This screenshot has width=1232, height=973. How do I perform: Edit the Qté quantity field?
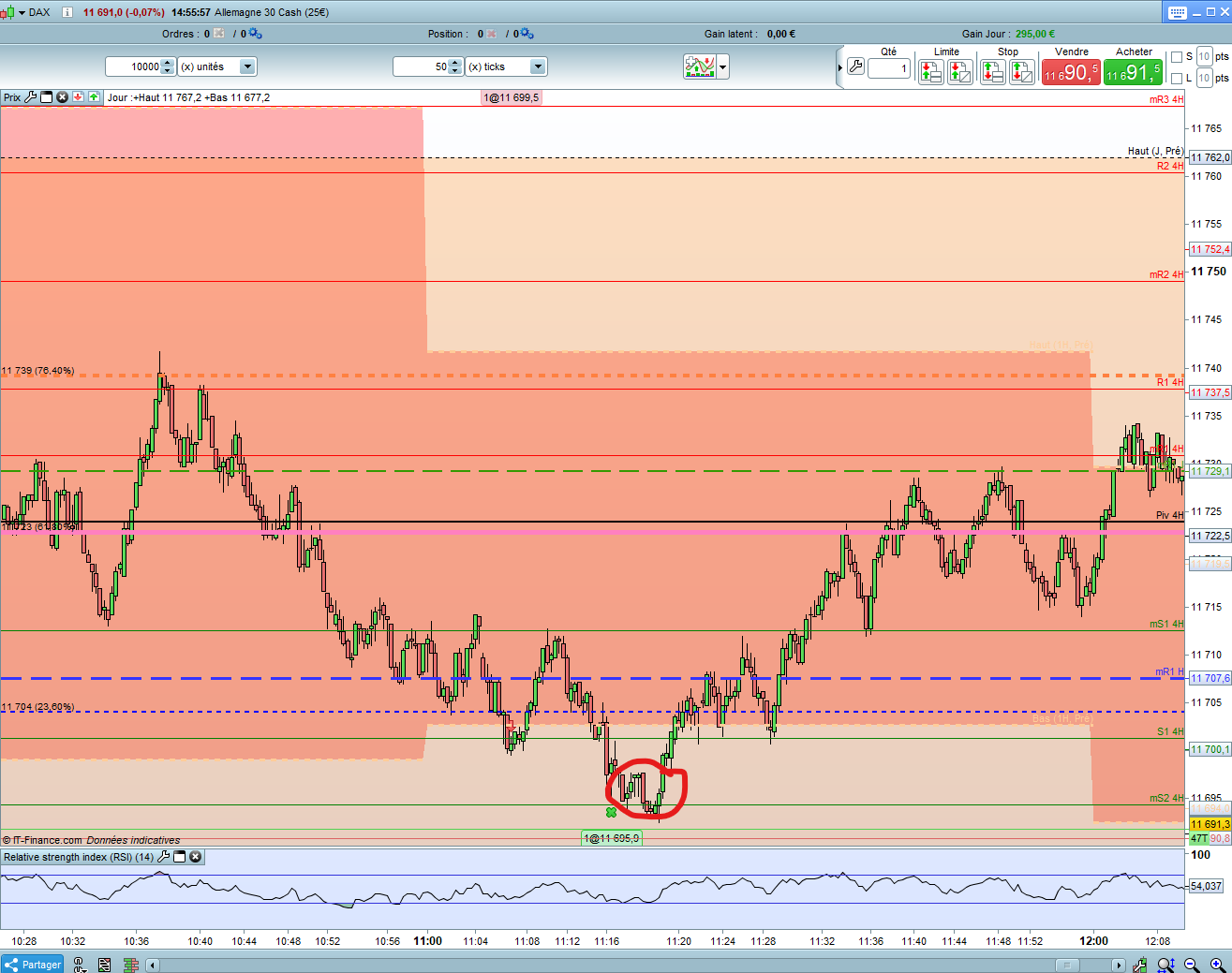889,68
